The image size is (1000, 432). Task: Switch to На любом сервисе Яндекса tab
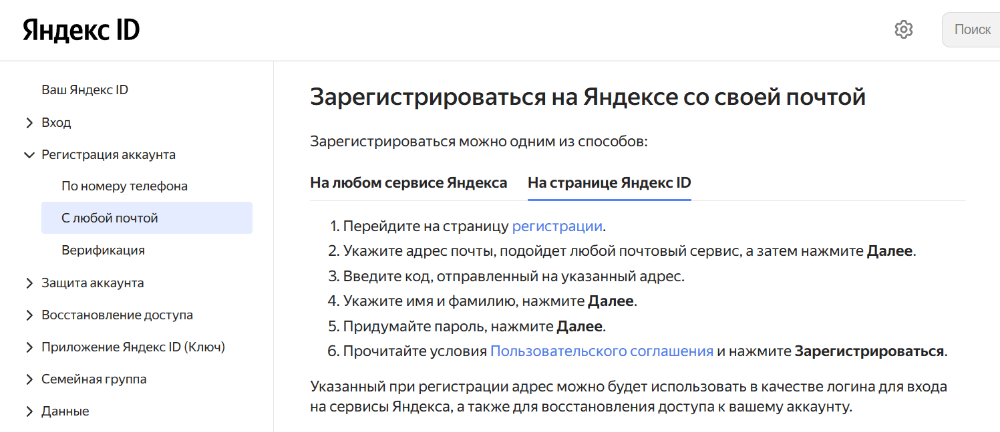pyautogui.click(x=409, y=183)
